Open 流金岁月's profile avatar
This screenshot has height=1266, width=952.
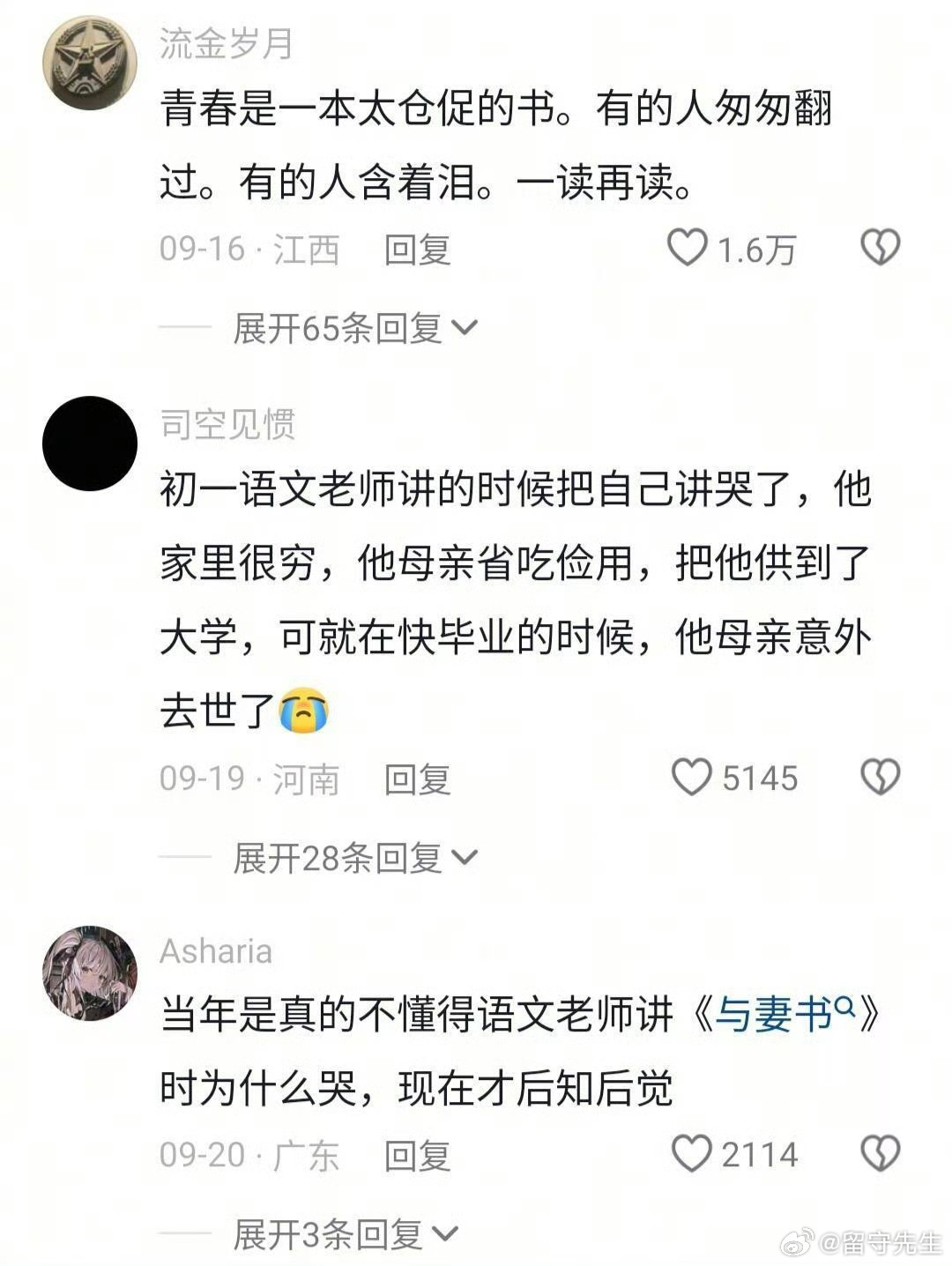(x=89, y=63)
